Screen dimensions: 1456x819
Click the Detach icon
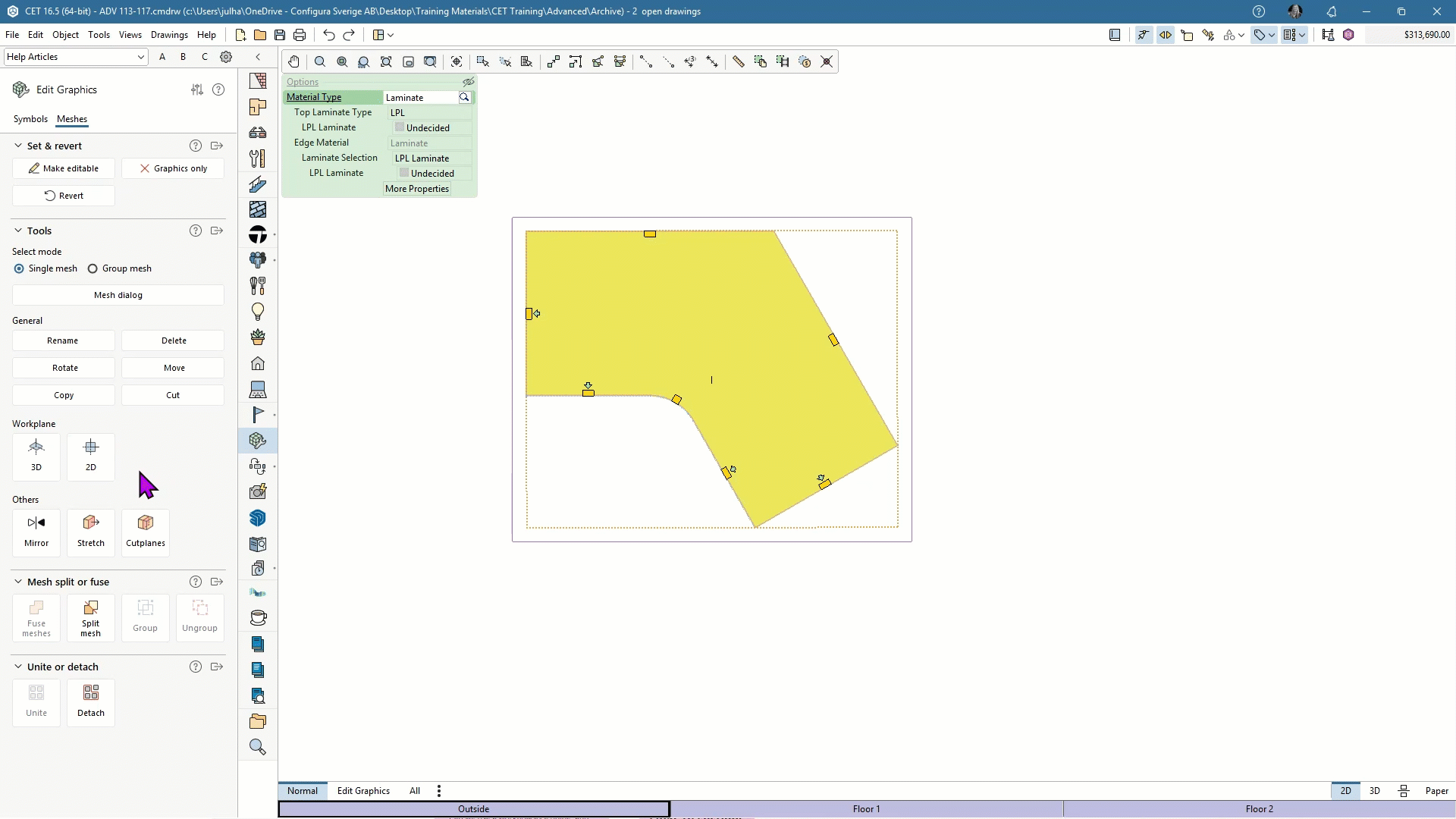pos(91,703)
